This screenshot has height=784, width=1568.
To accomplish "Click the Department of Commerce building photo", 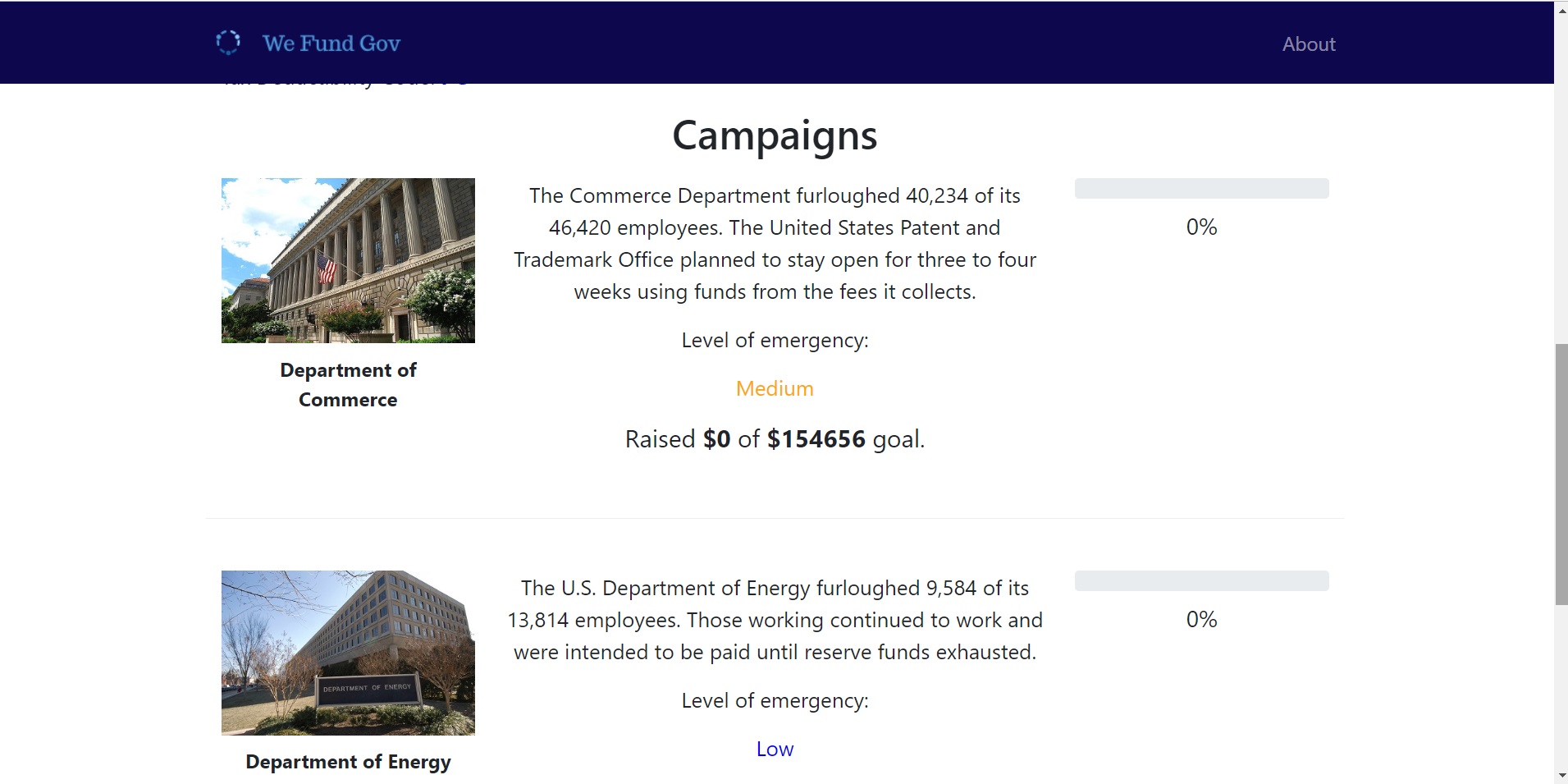I will point(348,260).
